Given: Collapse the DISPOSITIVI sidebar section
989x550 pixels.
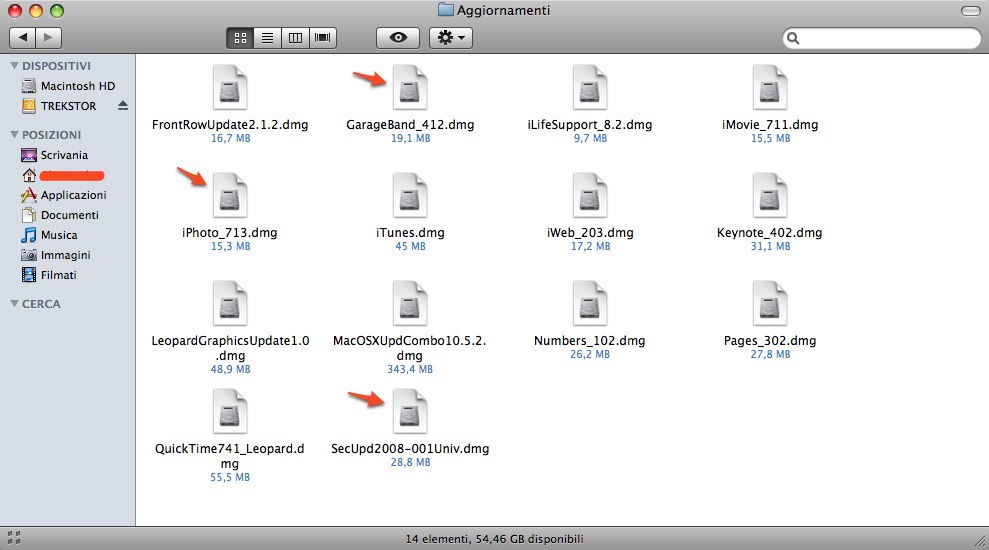Looking at the screenshot, I should pyautogui.click(x=15, y=66).
